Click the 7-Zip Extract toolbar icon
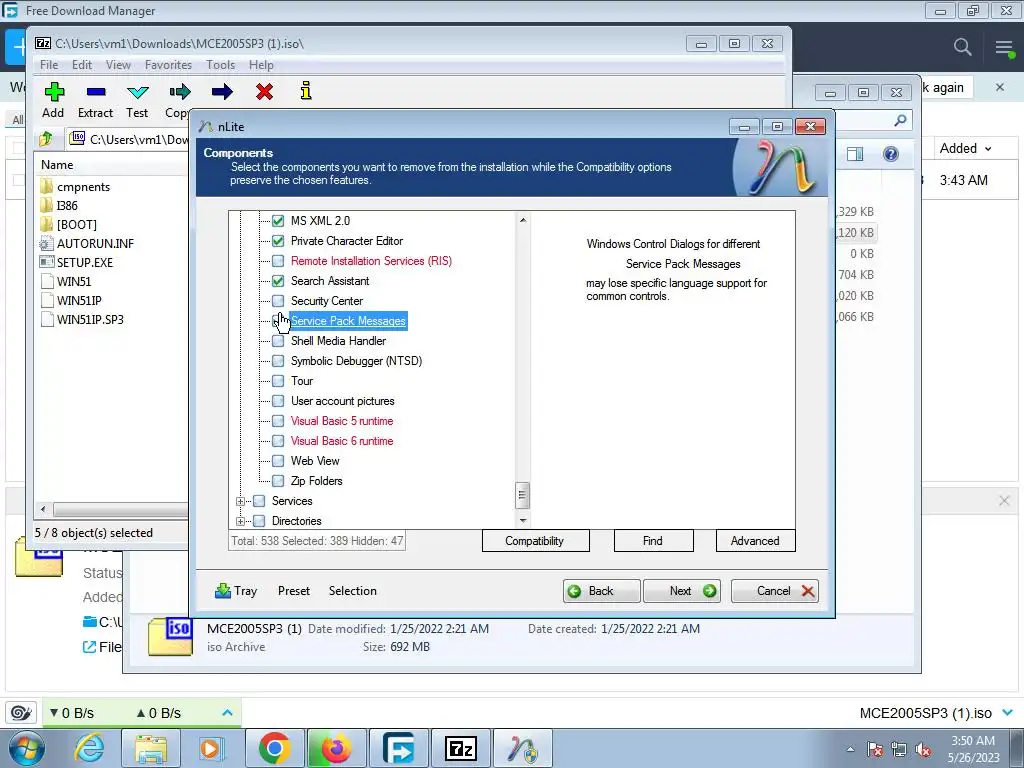The image size is (1024, 768). tap(95, 91)
